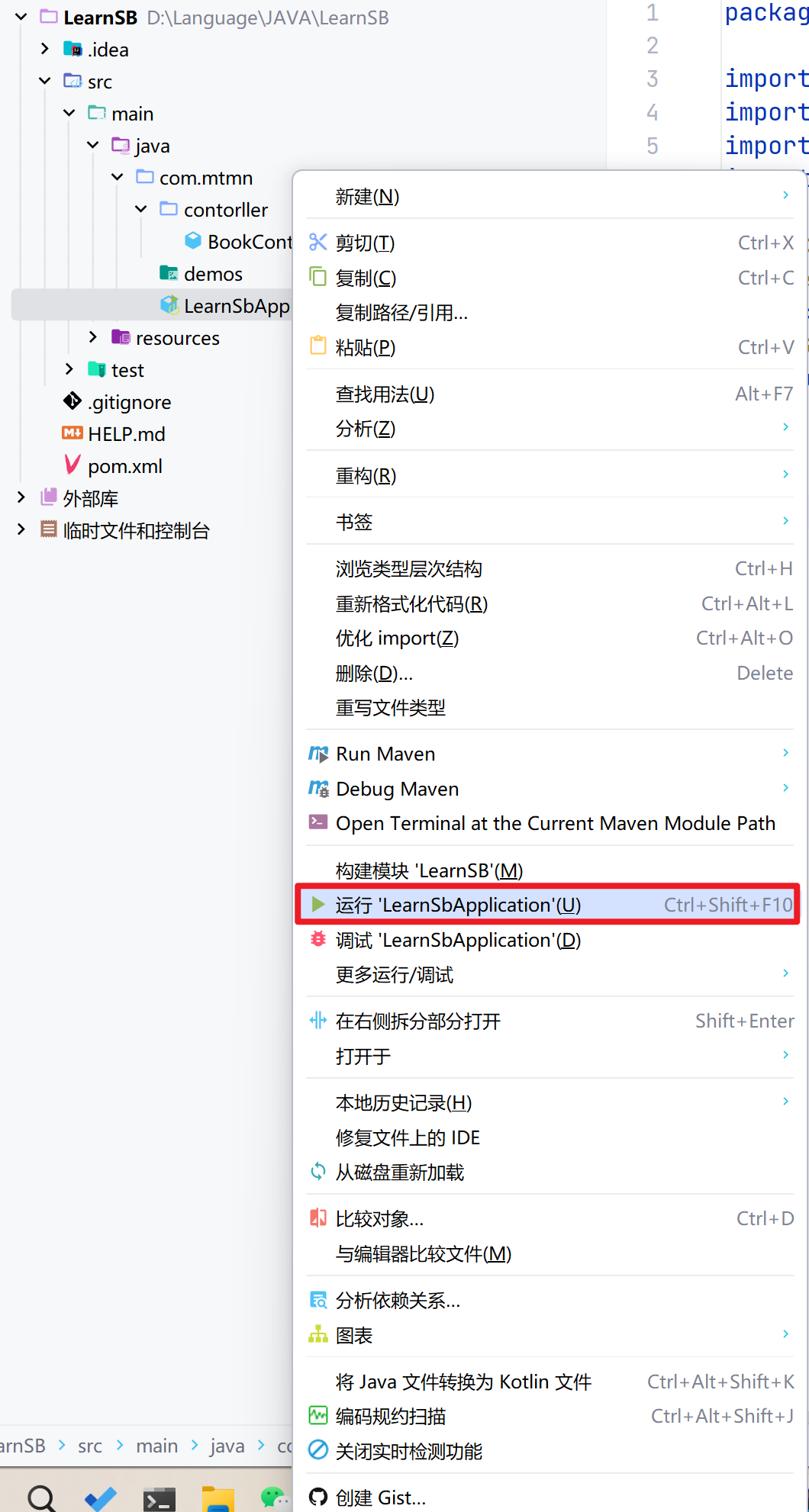Click the red debug bug icon

(x=317, y=940)
